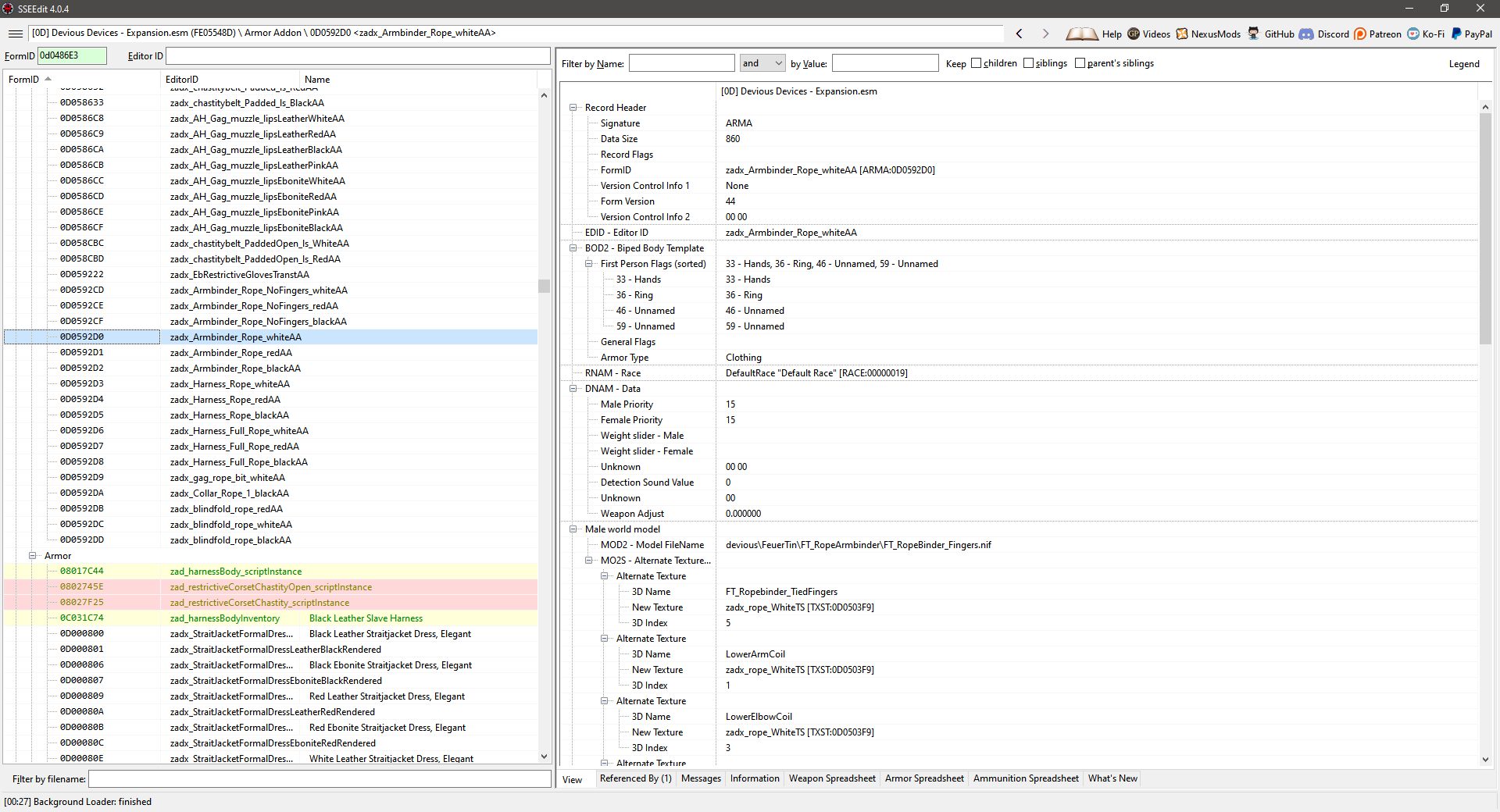Click the MOD2 Model FileName value
The image size is (1500, 812).
(858, 545)
